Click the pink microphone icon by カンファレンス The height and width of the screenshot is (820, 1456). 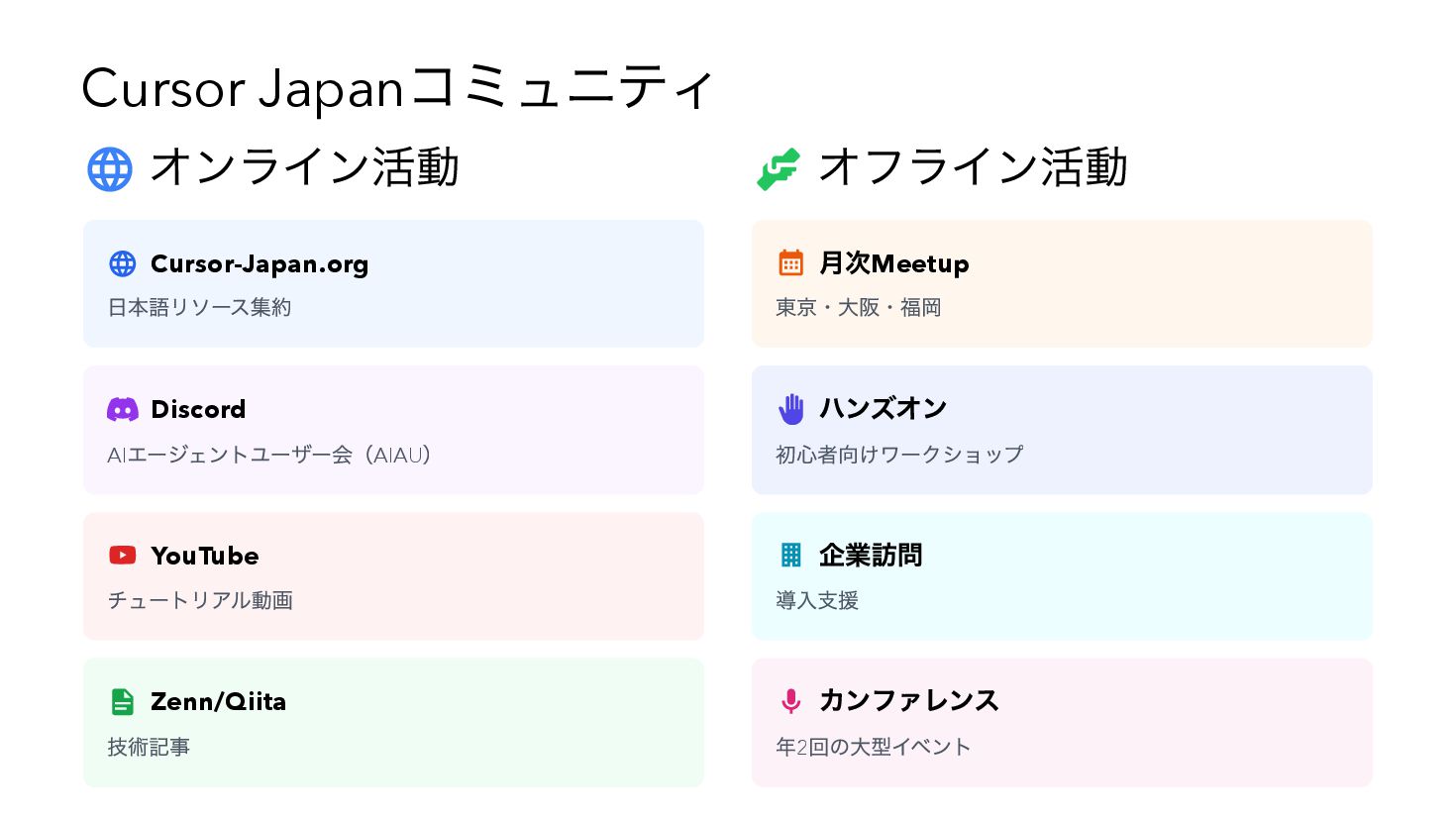pyautogui.click(x=790, y=701)
